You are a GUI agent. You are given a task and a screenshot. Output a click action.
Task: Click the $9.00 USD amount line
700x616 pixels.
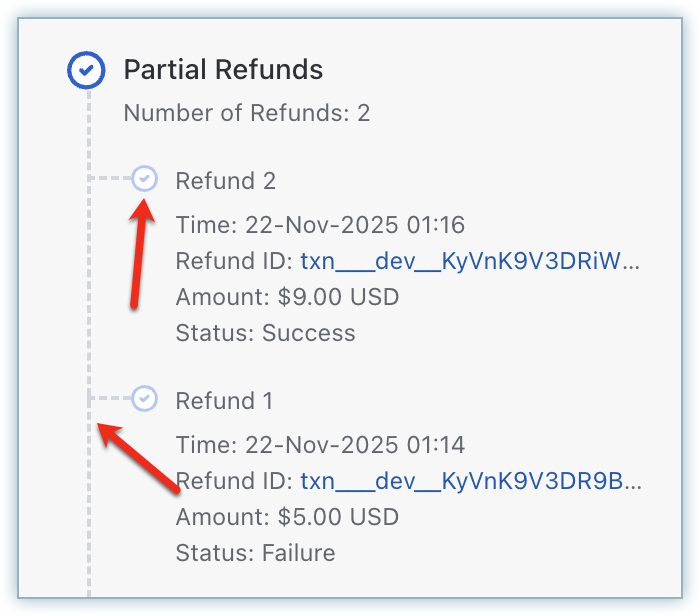[x=287, y=297]
